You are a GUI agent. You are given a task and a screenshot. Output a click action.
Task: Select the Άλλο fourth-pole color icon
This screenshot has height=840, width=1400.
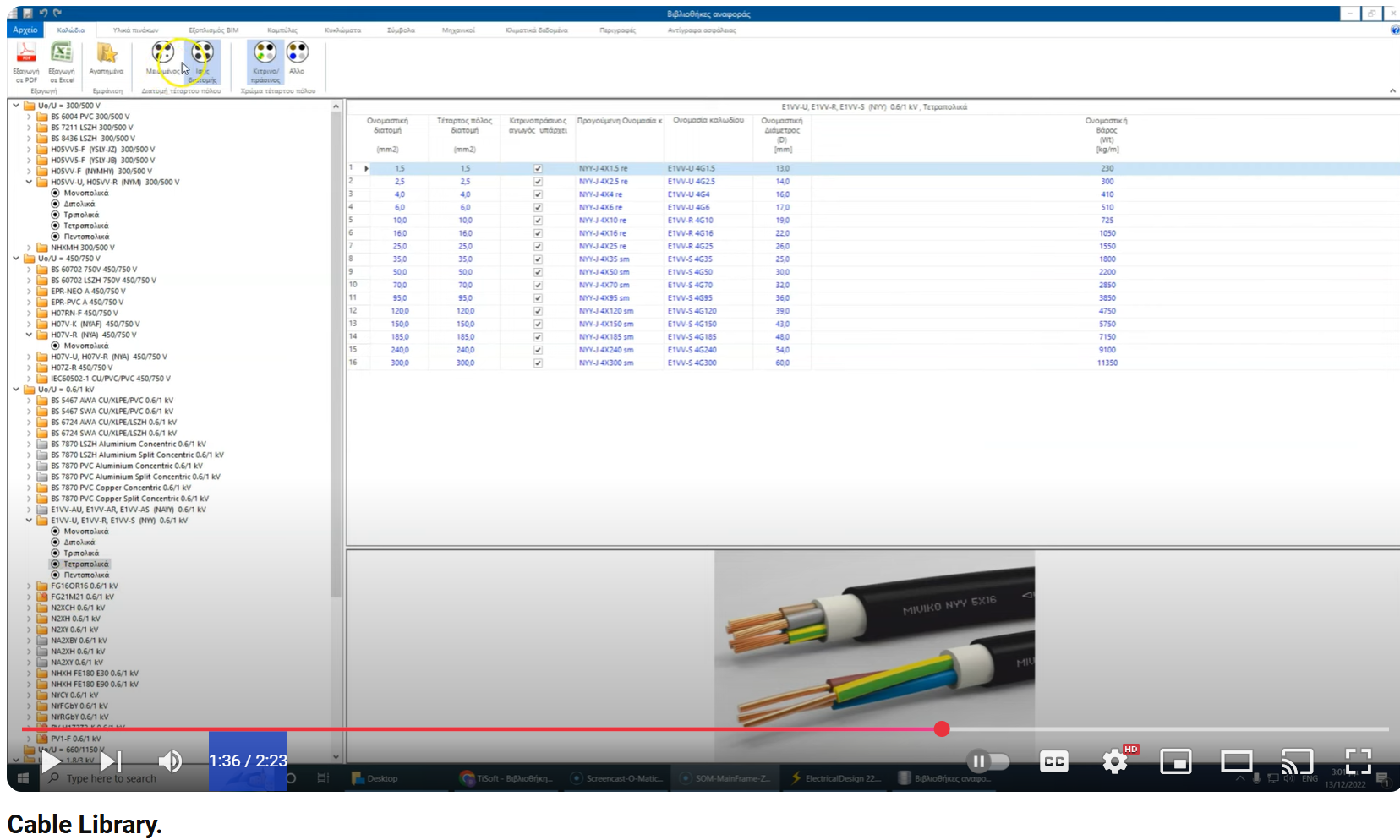[298, 59]
